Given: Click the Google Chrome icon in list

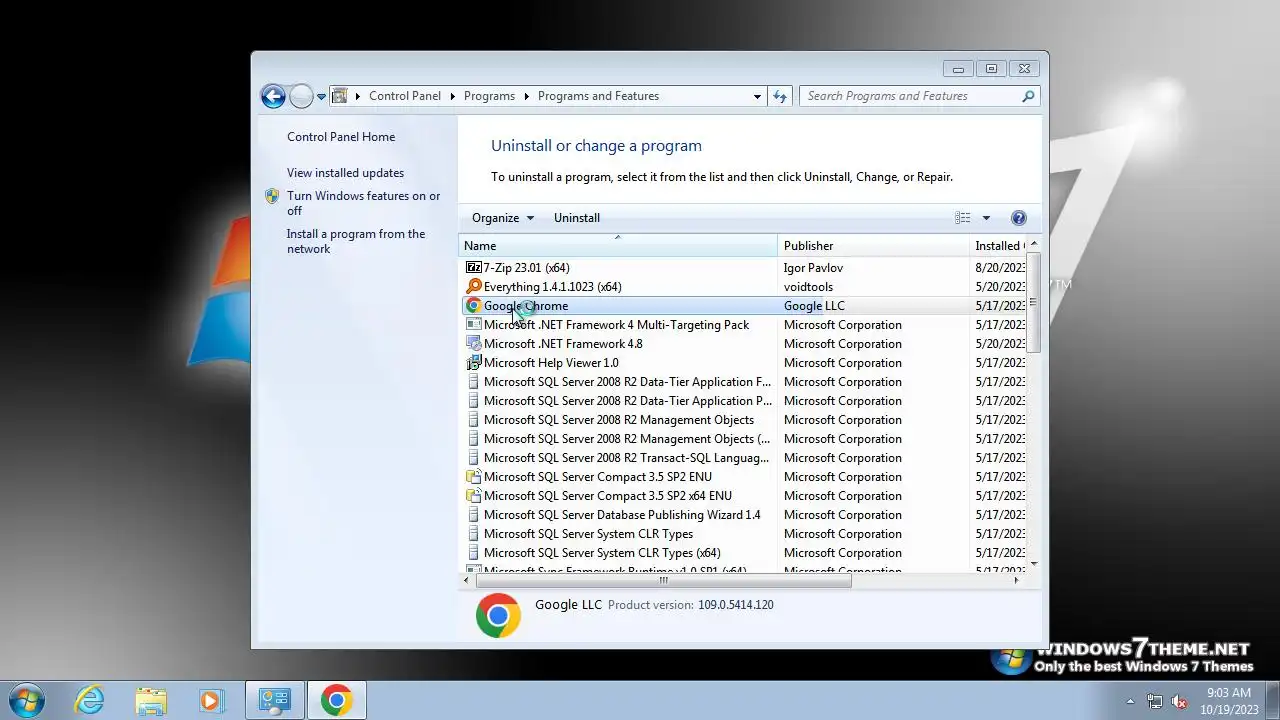Looking at the screenshot, I should (474, 306).
